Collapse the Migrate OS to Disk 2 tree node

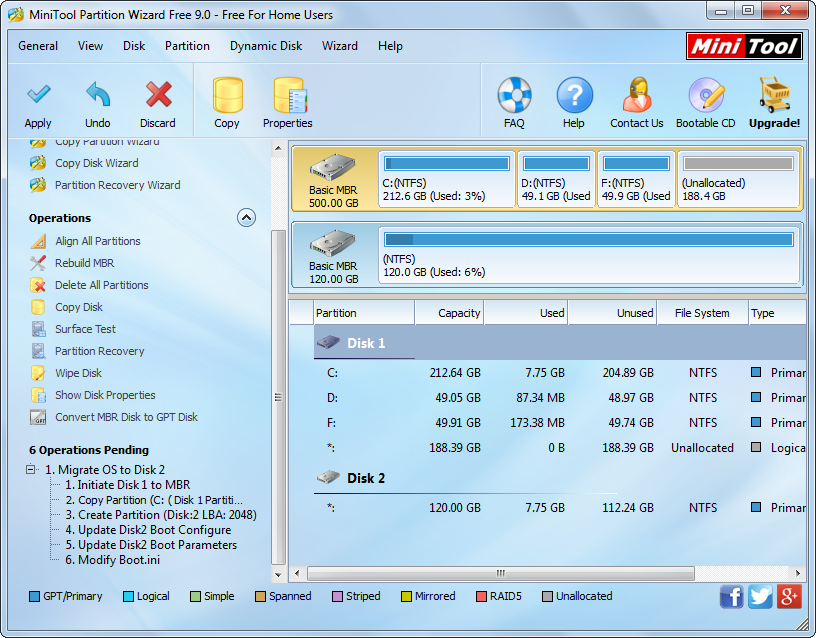coord(31,469)
